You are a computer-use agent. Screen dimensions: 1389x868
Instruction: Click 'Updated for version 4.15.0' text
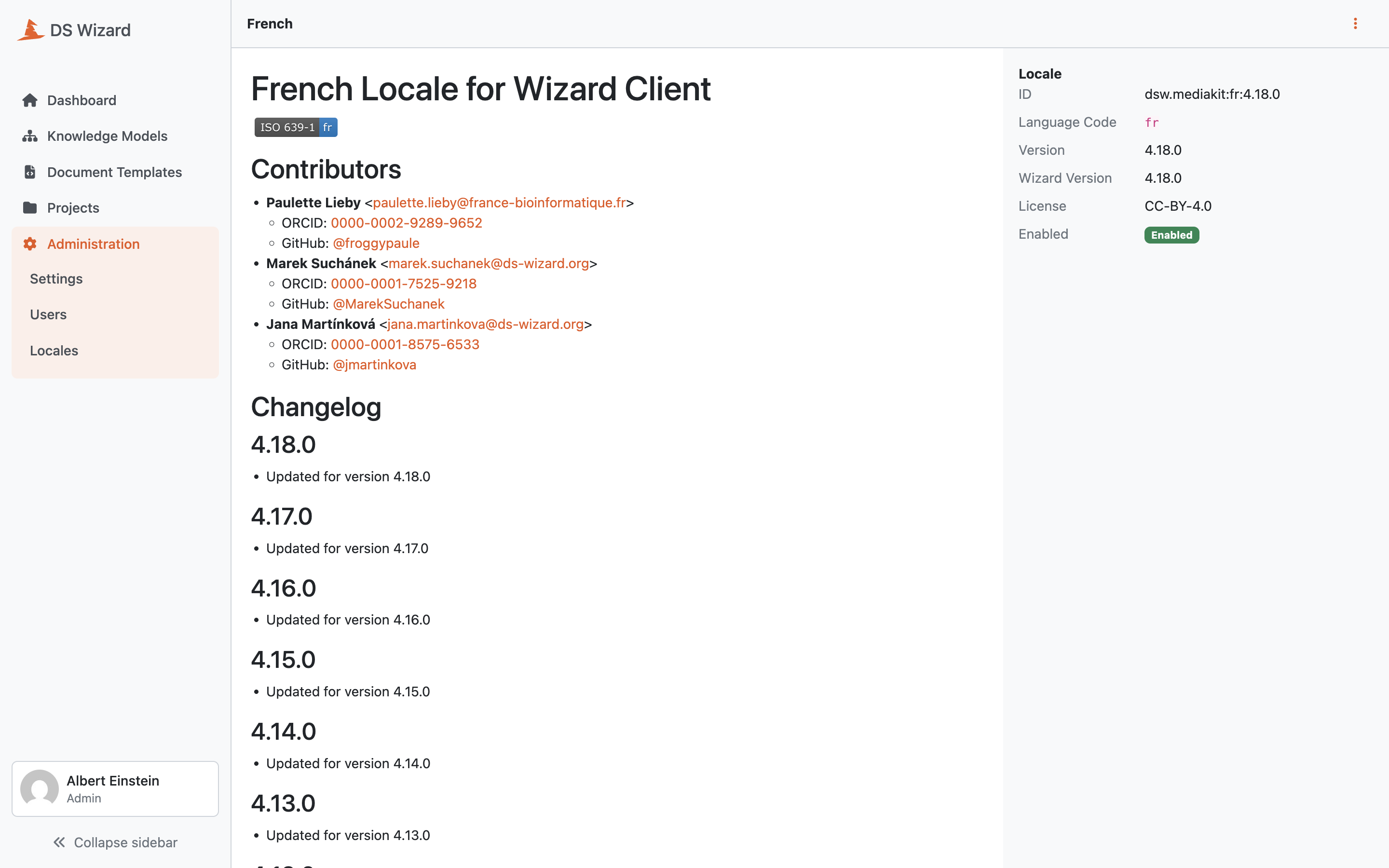348,692
